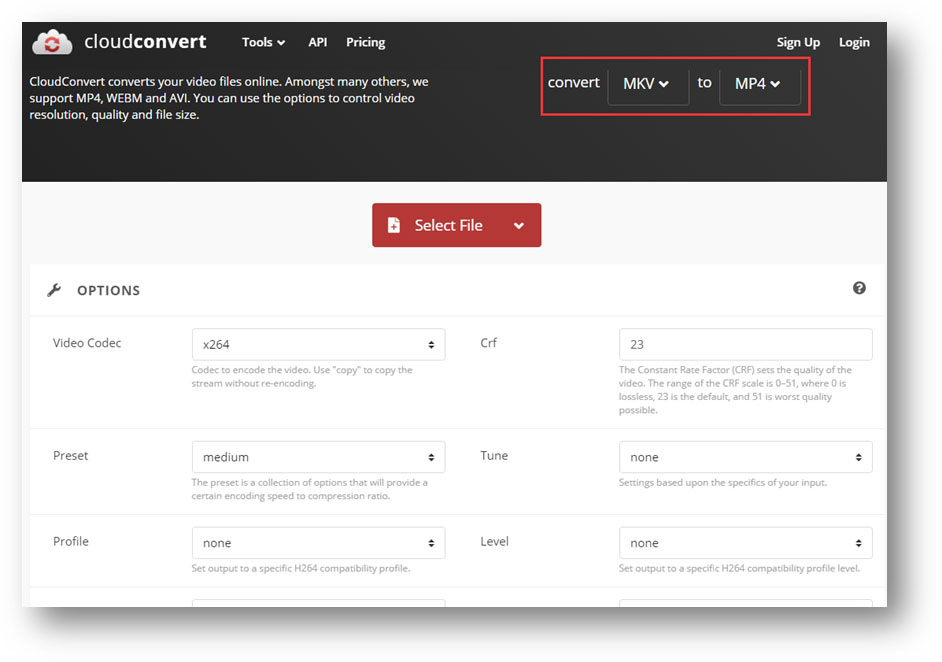Go to the Pricing page
Viewport: 942px width, 662px height.
(365, 42)
